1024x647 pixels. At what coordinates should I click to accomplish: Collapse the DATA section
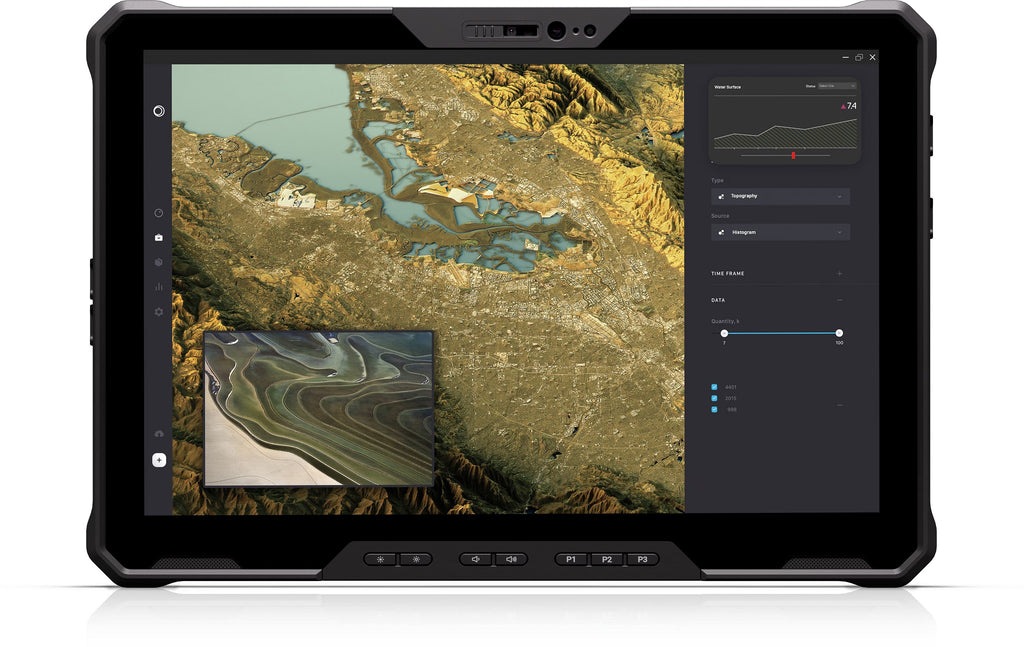tap(838, 299)
